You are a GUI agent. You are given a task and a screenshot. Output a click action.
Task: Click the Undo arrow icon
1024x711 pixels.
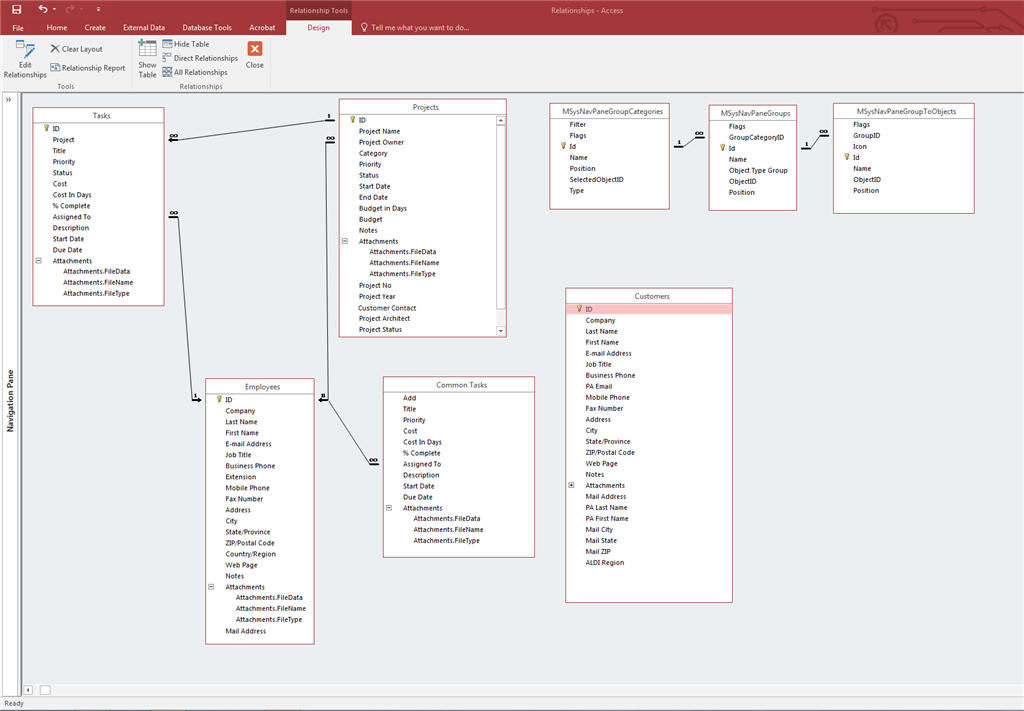pos(42,9)
